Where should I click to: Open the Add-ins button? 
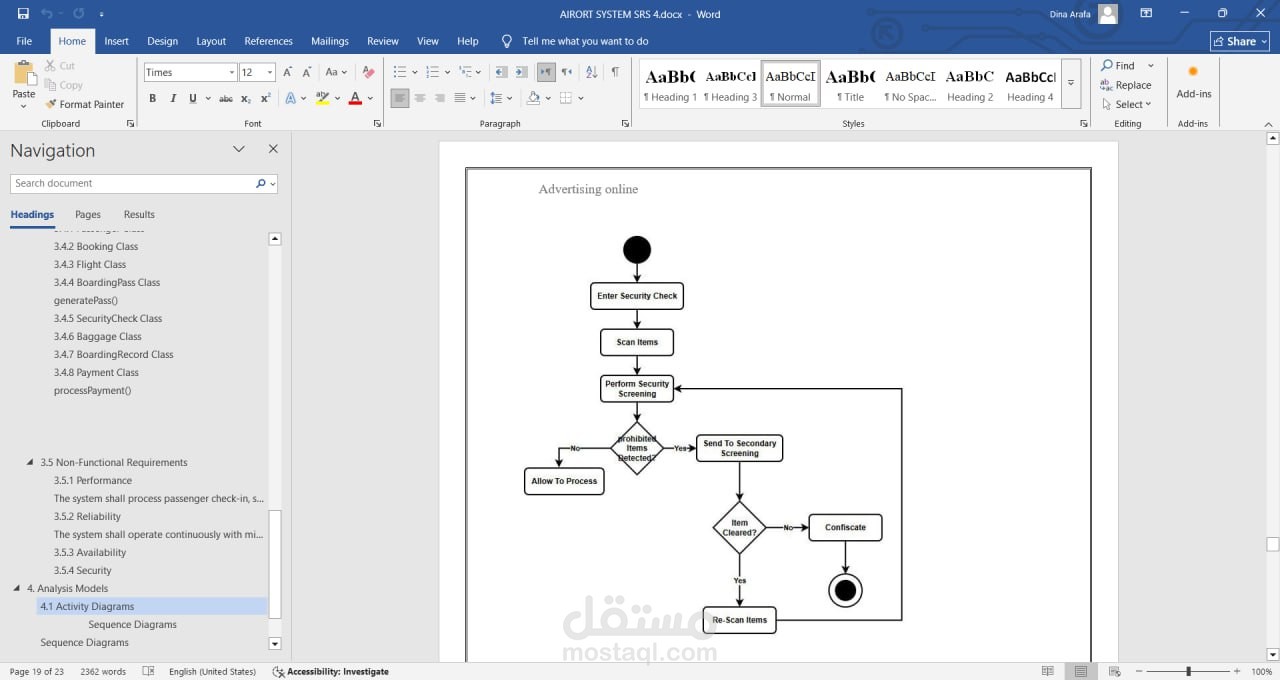click(x=1193, y=82)
